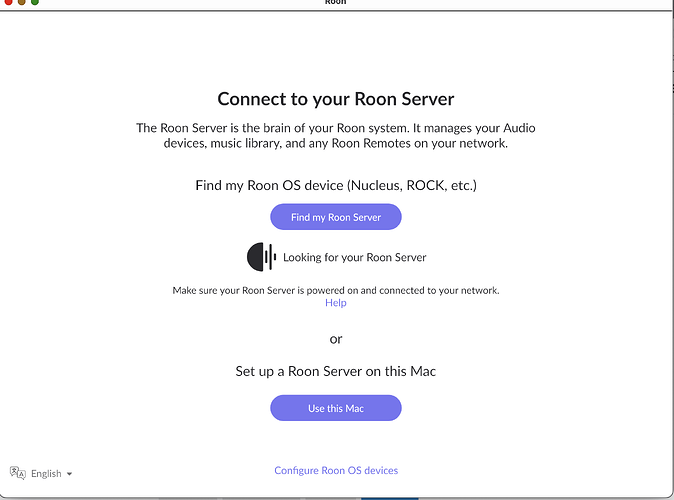Click the red close window button

point(8,2)
